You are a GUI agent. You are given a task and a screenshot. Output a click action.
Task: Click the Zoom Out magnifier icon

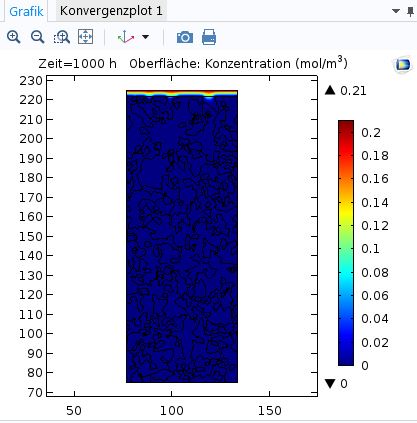click(37, 37)
